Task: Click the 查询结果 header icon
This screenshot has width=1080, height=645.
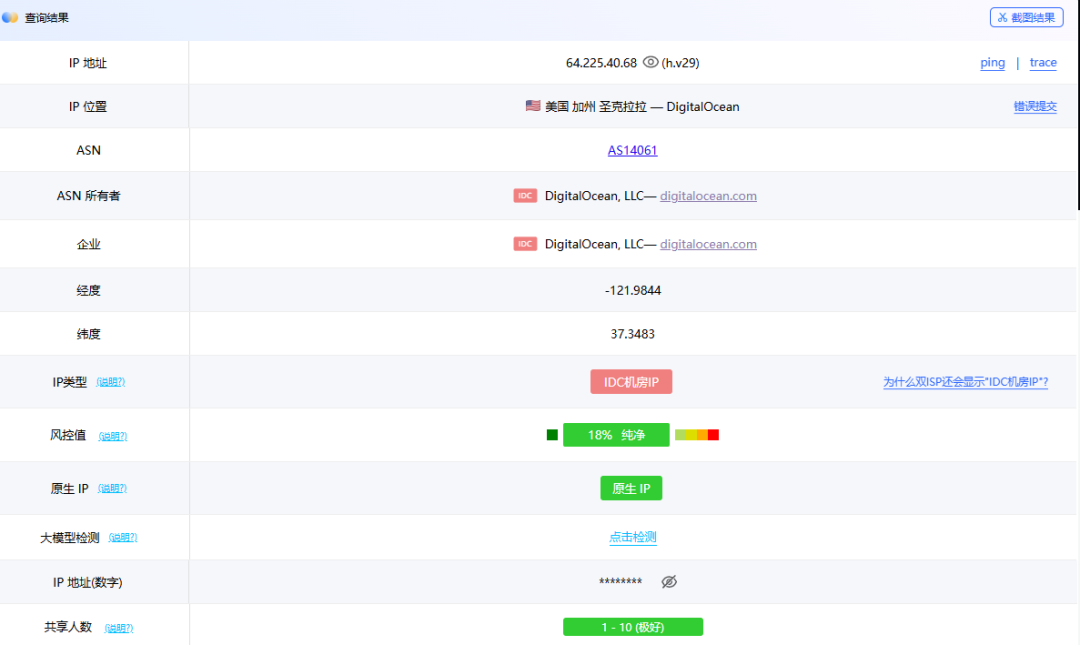Action: (x=11, y=18)
